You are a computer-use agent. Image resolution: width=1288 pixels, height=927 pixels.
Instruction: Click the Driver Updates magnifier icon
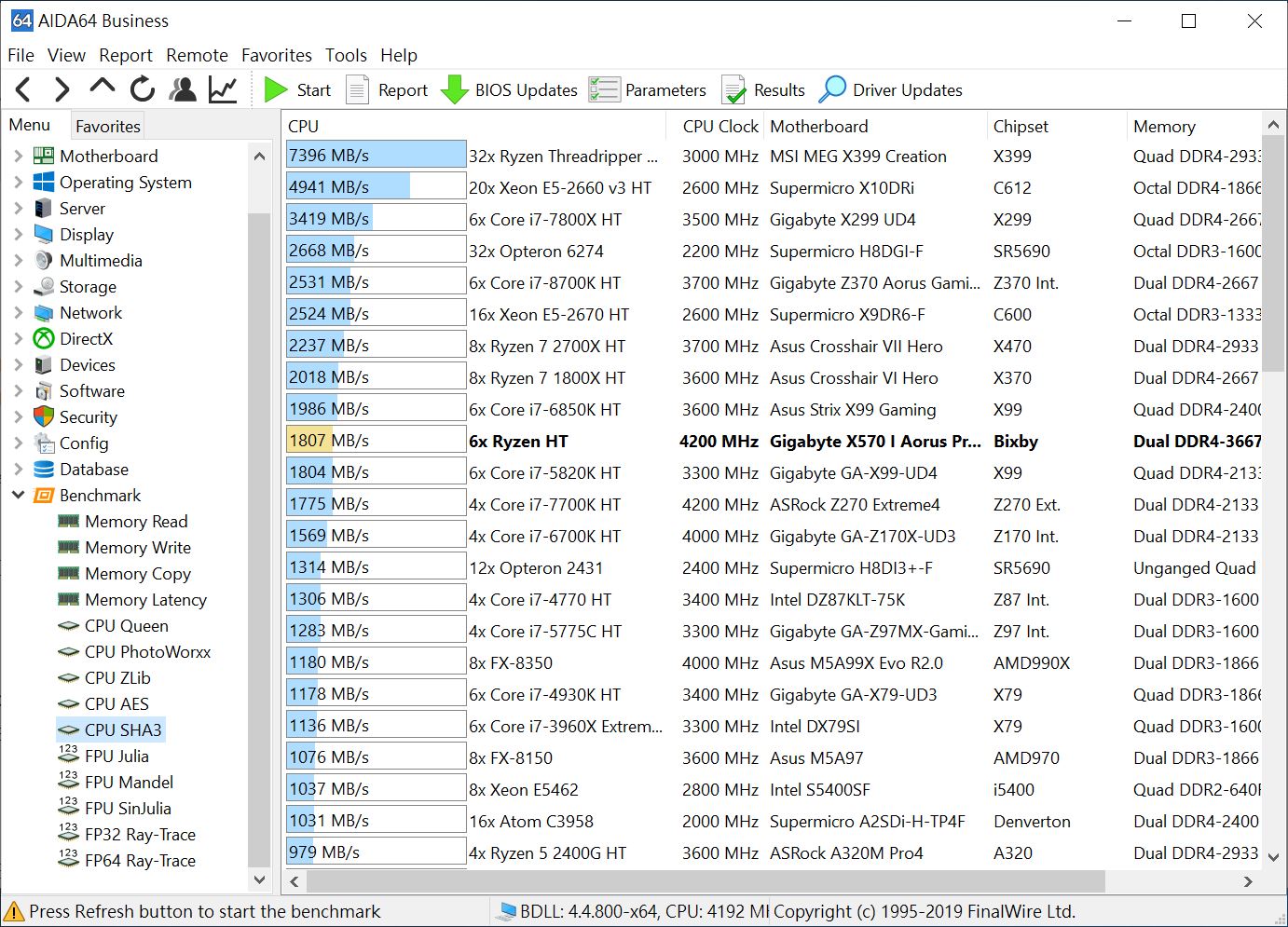click(x=832, y=89)
